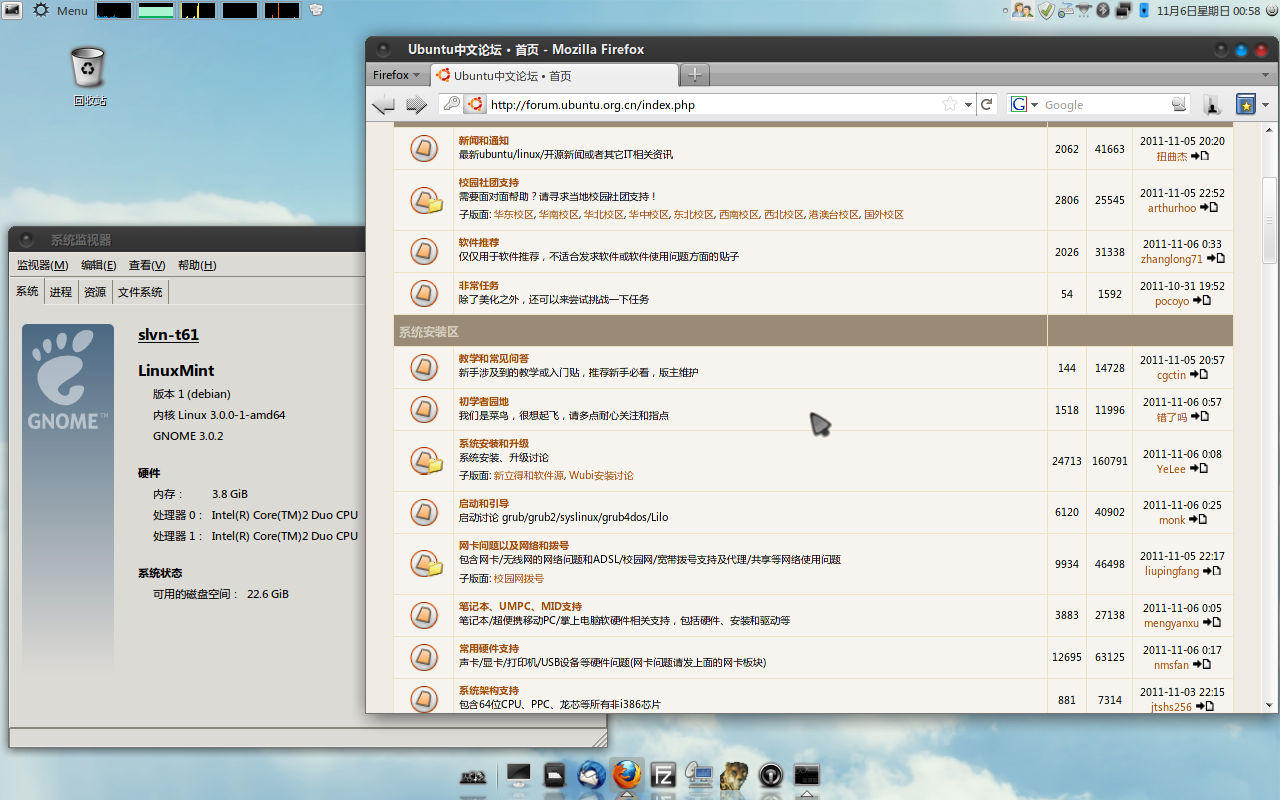1280x800 pixels.
Task: Click the show desktop icon in top panel
Action: (x=12, y=10)
